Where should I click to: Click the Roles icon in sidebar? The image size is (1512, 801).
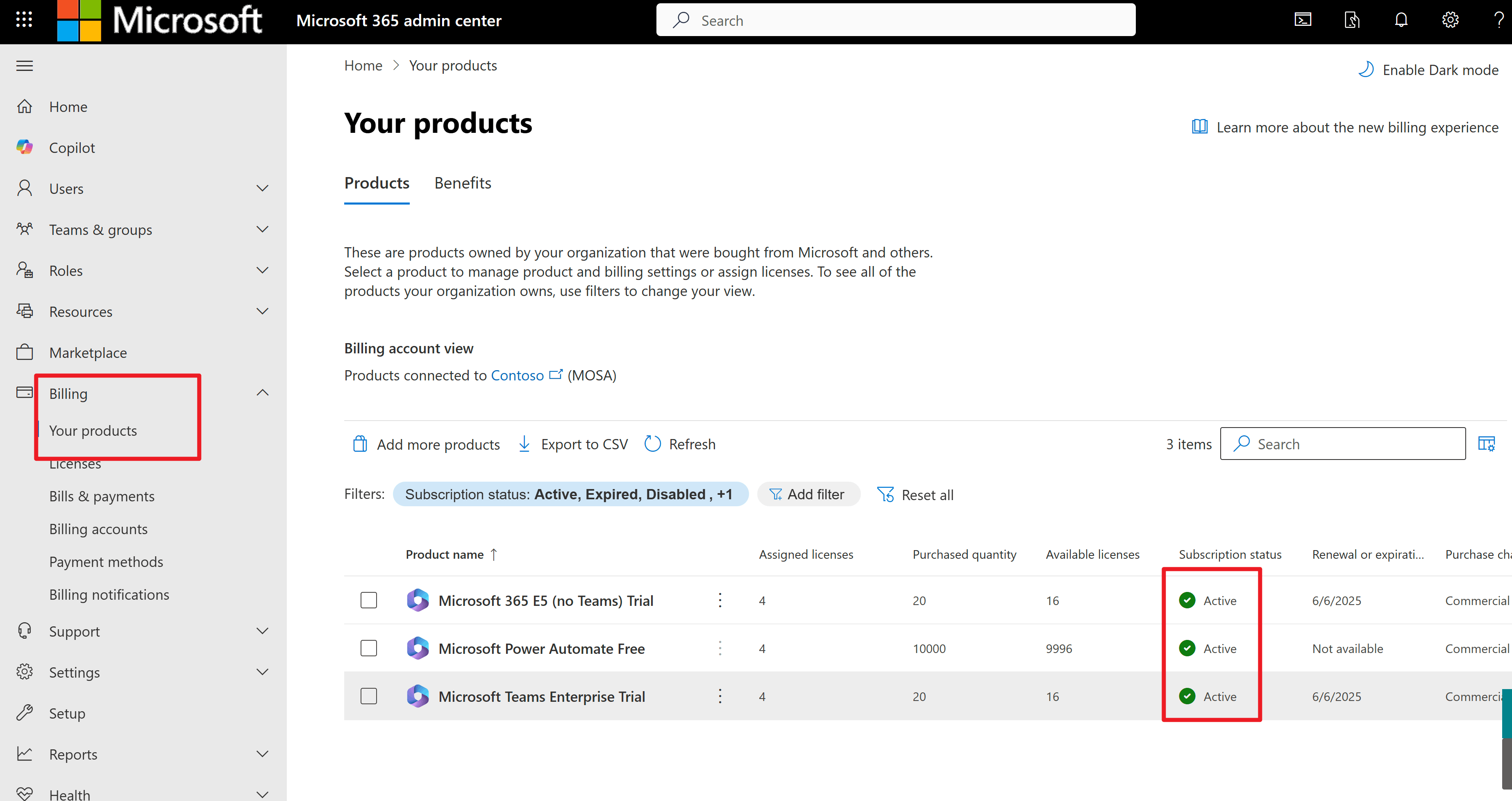pyautogui.click(x=25, y=271)
